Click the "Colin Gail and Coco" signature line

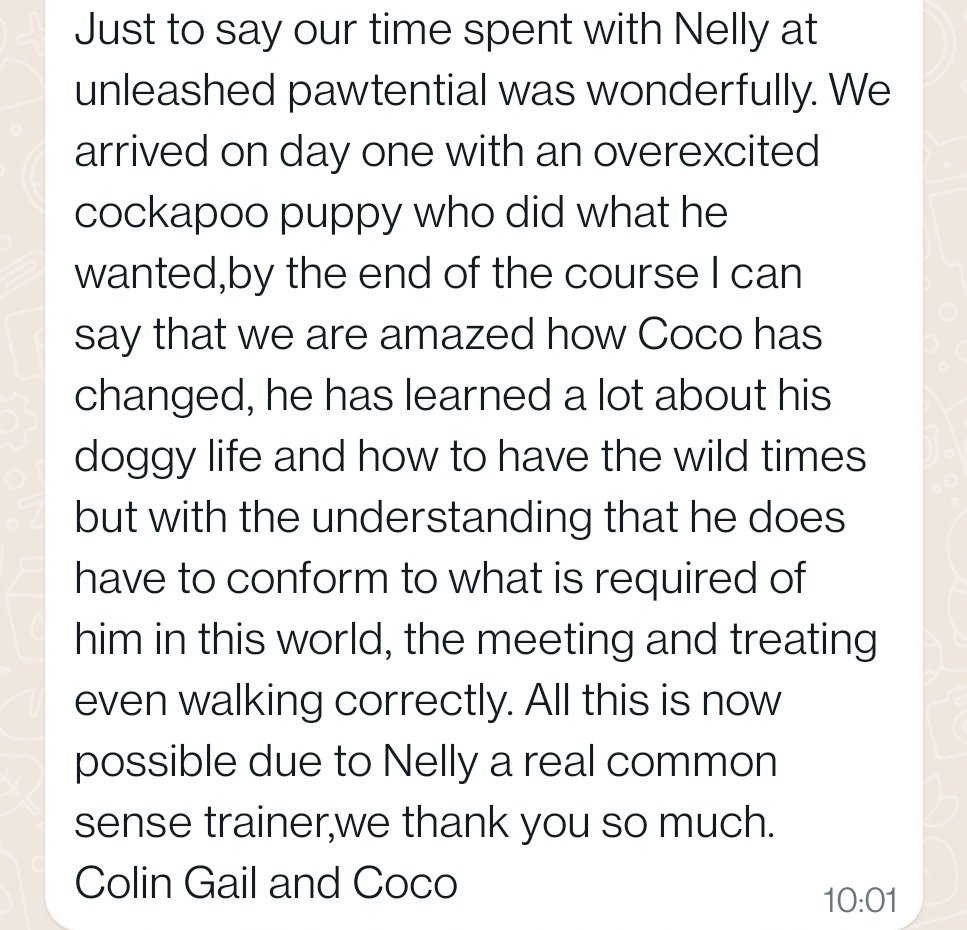click(x=266, y=884)
